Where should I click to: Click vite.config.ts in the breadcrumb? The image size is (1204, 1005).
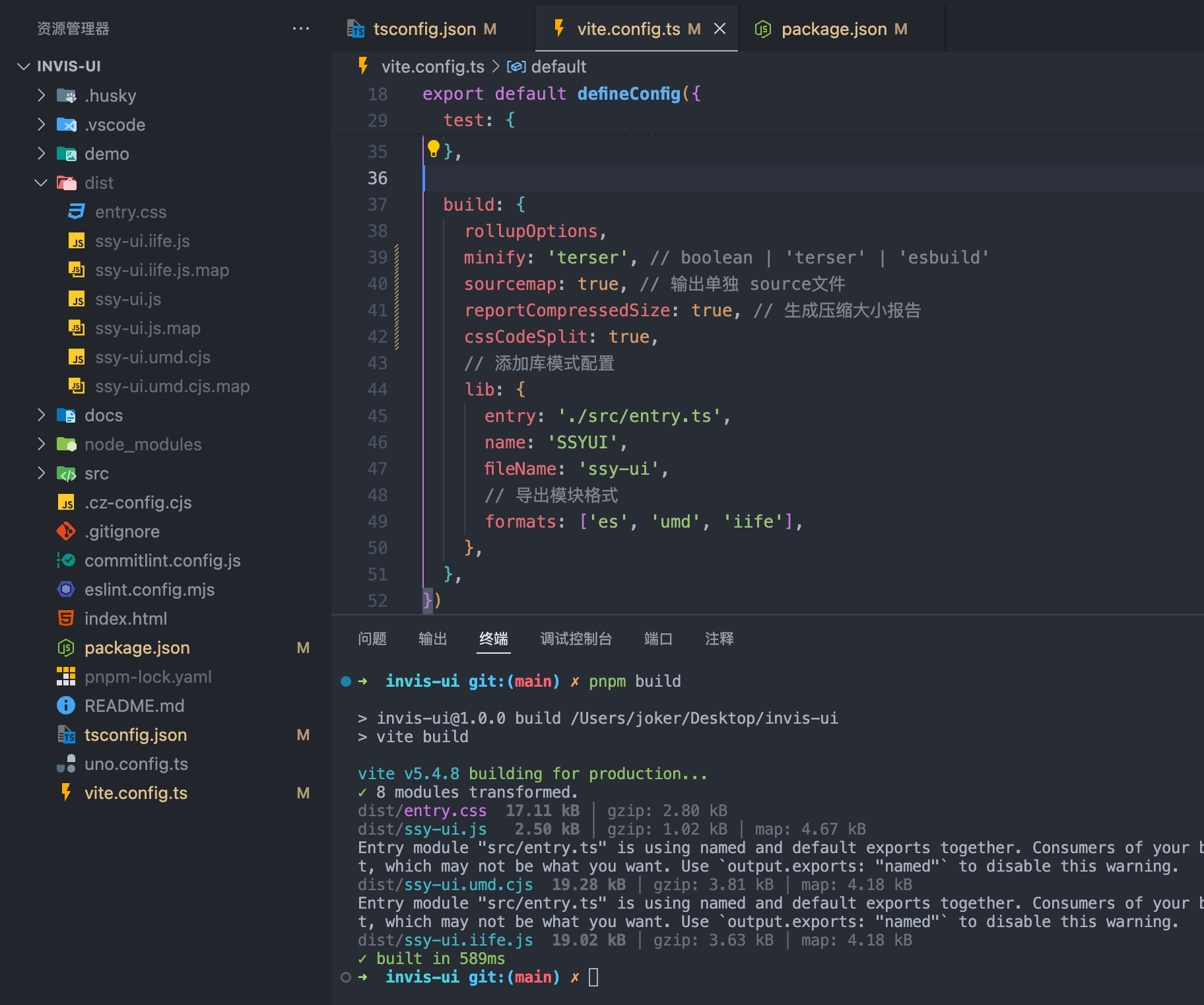[x=432, y=67]
